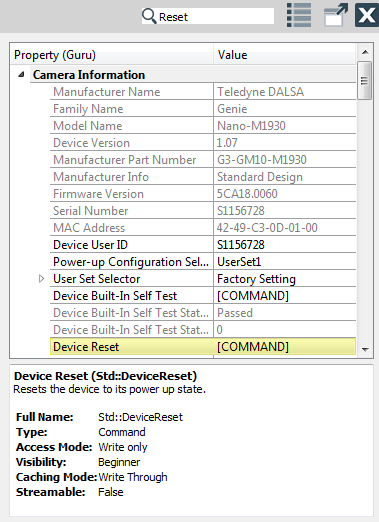
Task: Click the Value column header
Action: point(285,54)
